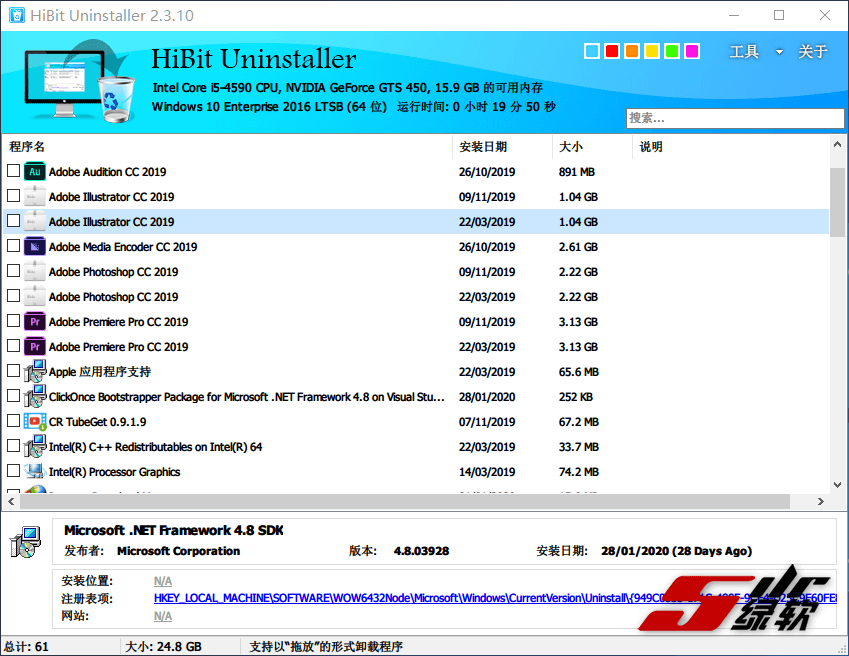The height and width of the screenshot is (656, 849).
Task: Click the Intel(R) C++ Redistributables icon
Action: point(35,447)
